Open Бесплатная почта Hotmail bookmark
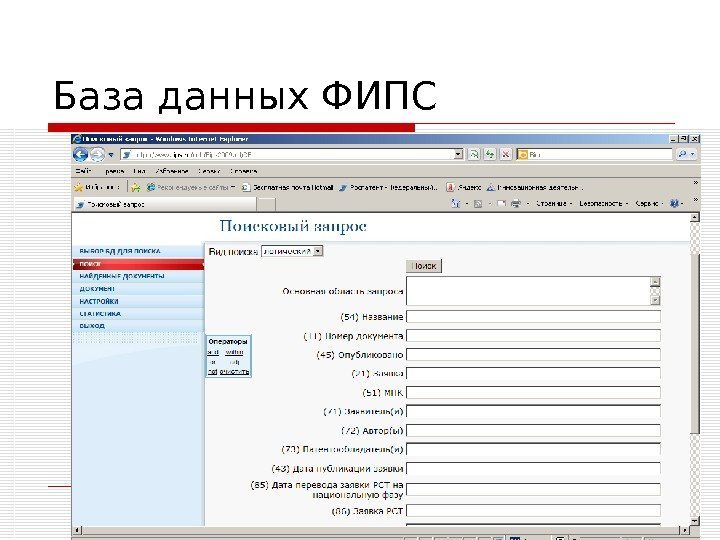Image resolution: width=720 pixels, height=540 pixels. (287, 187)
